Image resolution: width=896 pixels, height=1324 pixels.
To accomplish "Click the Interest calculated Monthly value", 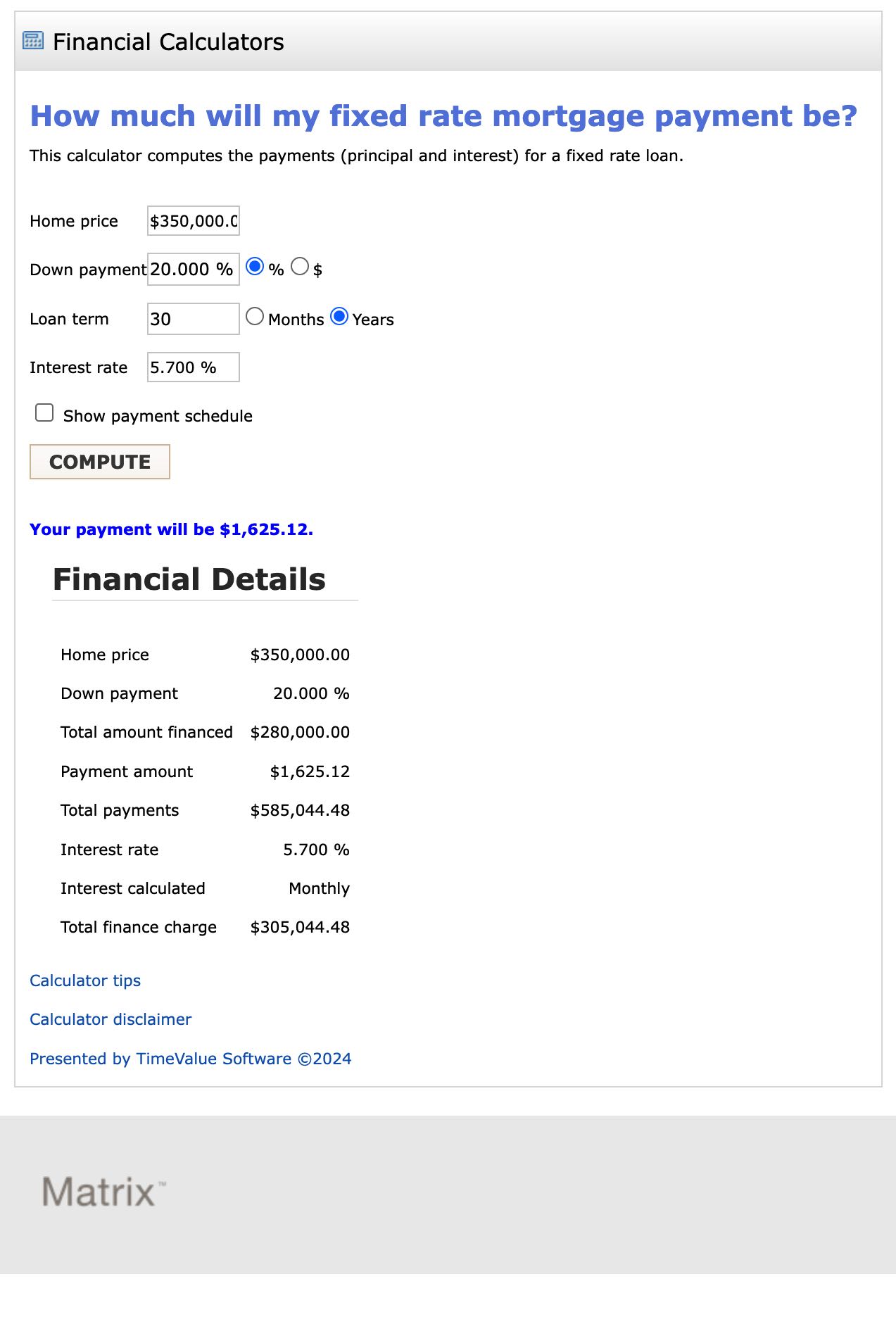I will [319, 889].
